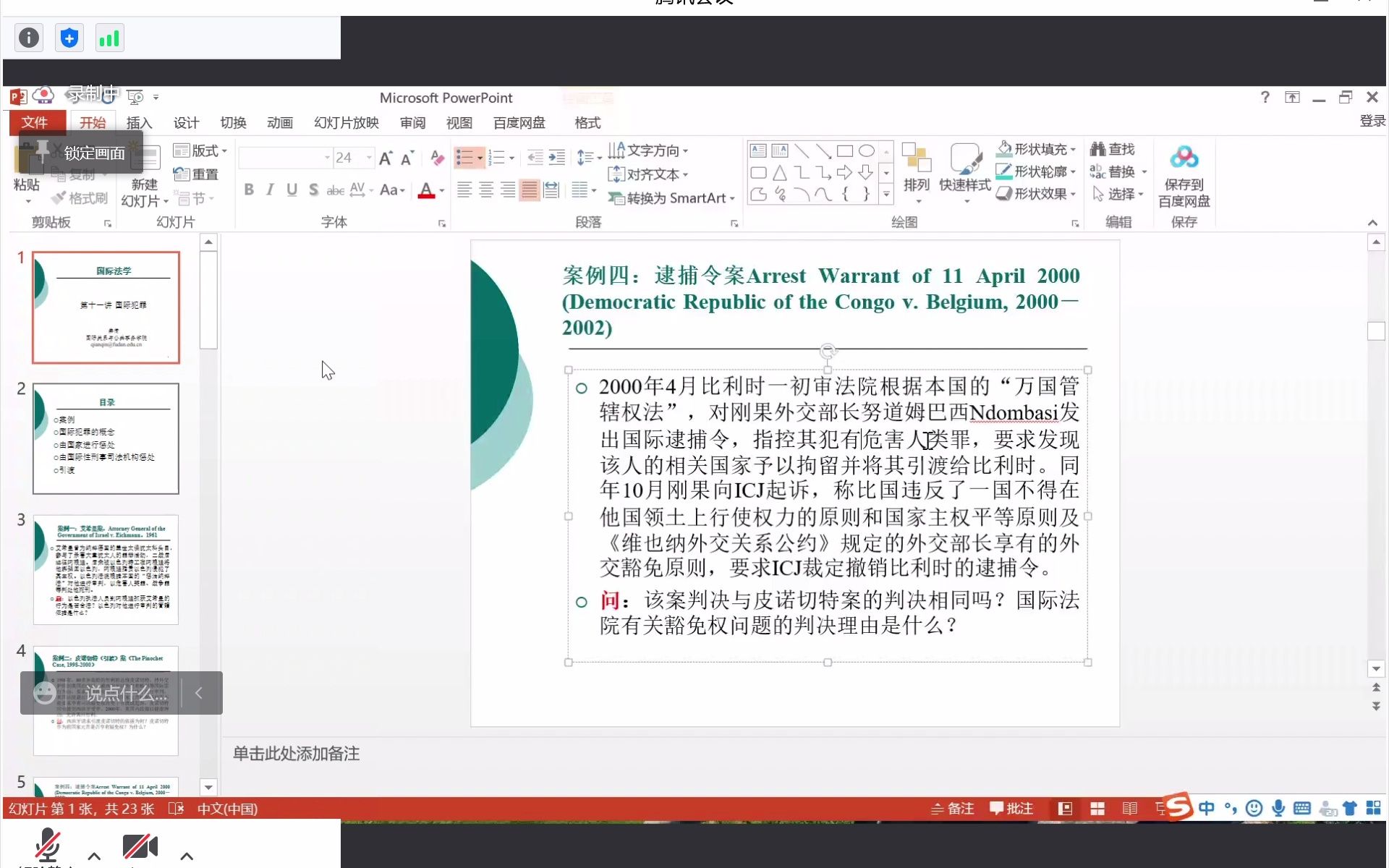
Task: Click the font color red A
Action: (x=426, y=190)
